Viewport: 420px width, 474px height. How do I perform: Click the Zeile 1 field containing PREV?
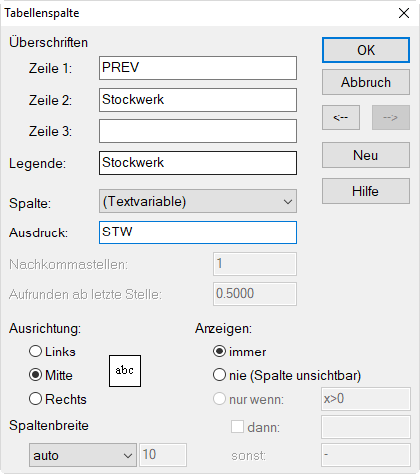pyautogui.click(x=198, y=68)
